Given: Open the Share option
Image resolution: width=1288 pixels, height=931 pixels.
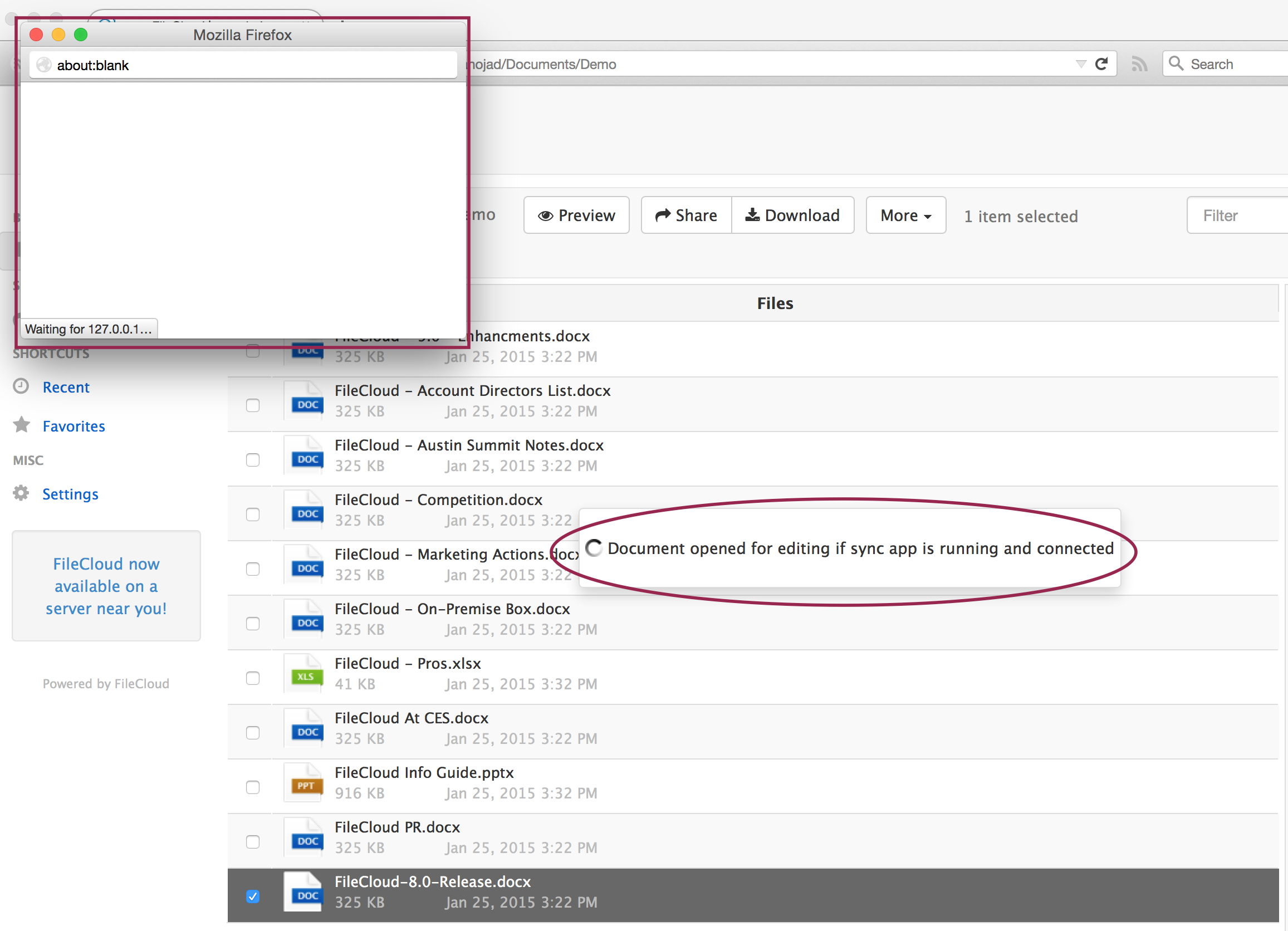Looking at the screenshot, I should (685, 215).
